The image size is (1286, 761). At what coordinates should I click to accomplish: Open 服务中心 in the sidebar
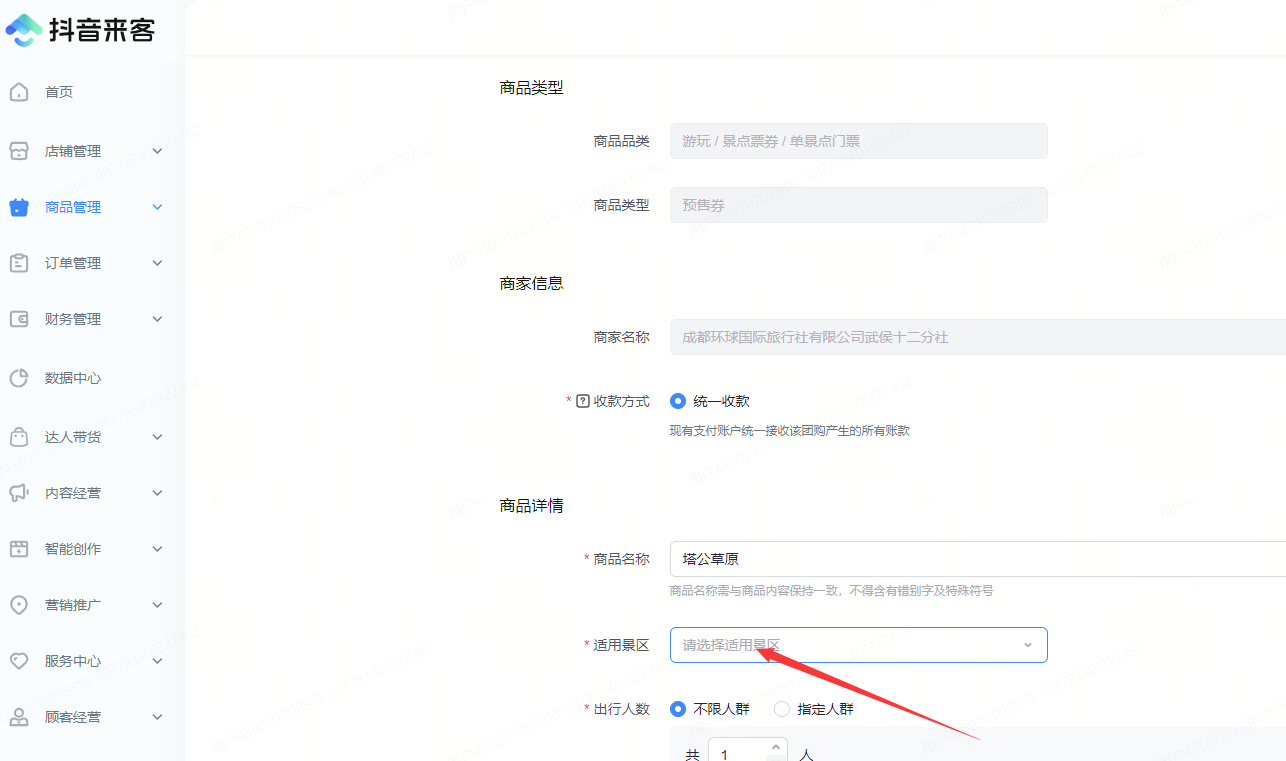click(73, 661)
